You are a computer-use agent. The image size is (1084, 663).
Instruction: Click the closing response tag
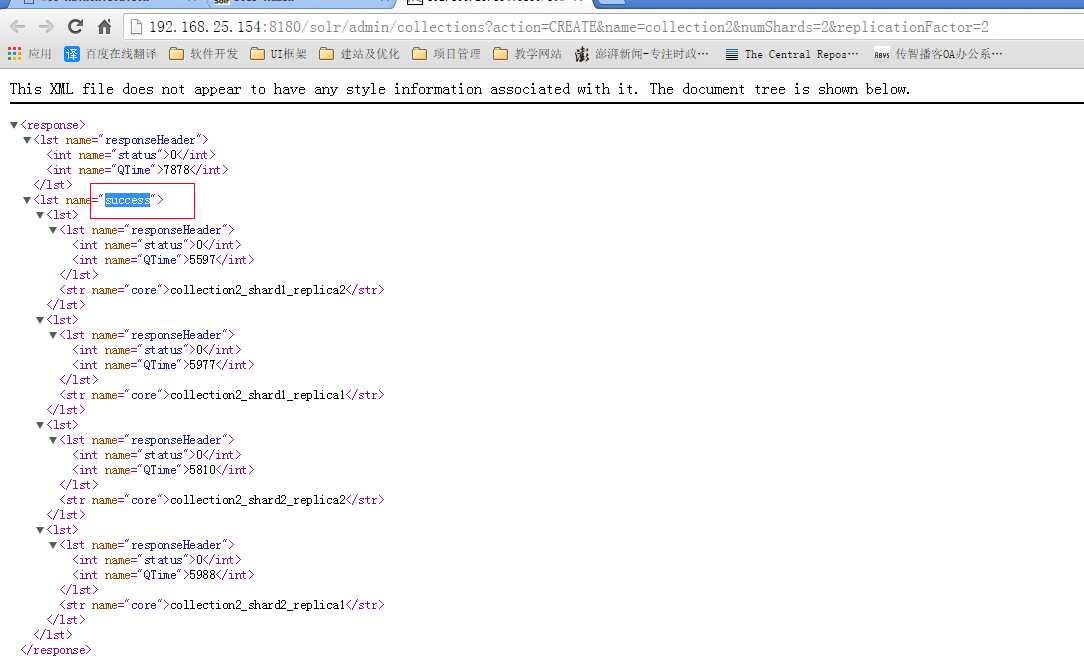[56, 651]
